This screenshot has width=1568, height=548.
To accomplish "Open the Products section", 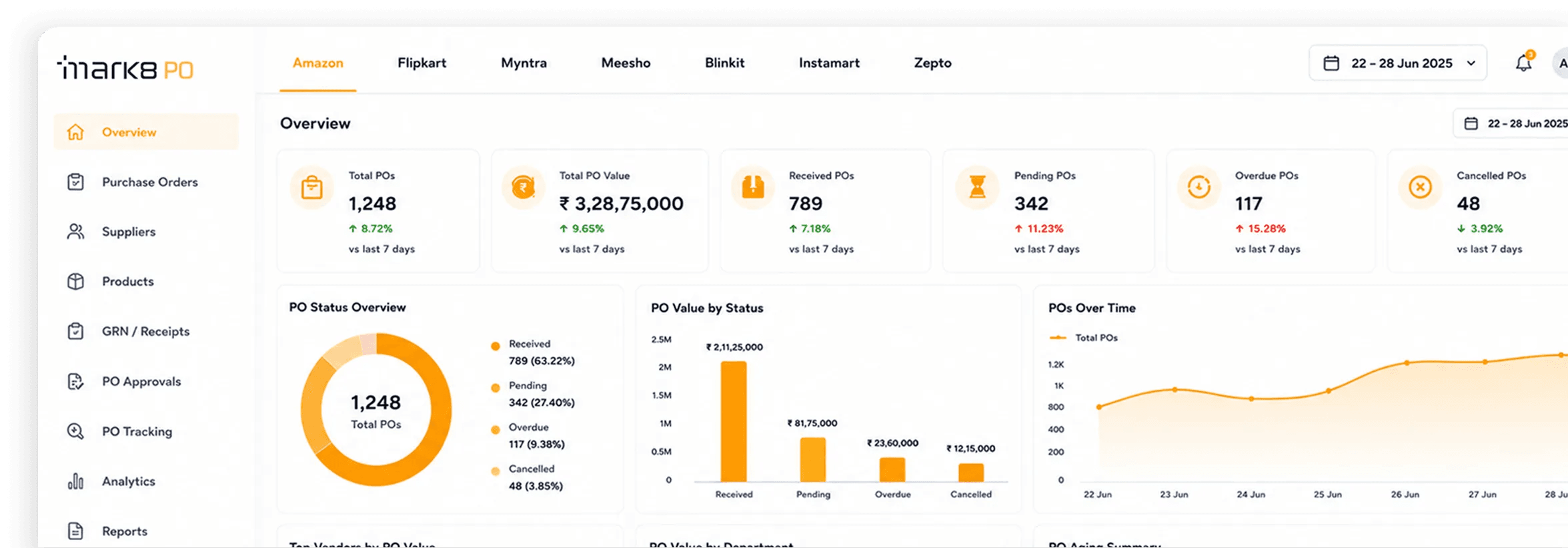I will [146, 282].
